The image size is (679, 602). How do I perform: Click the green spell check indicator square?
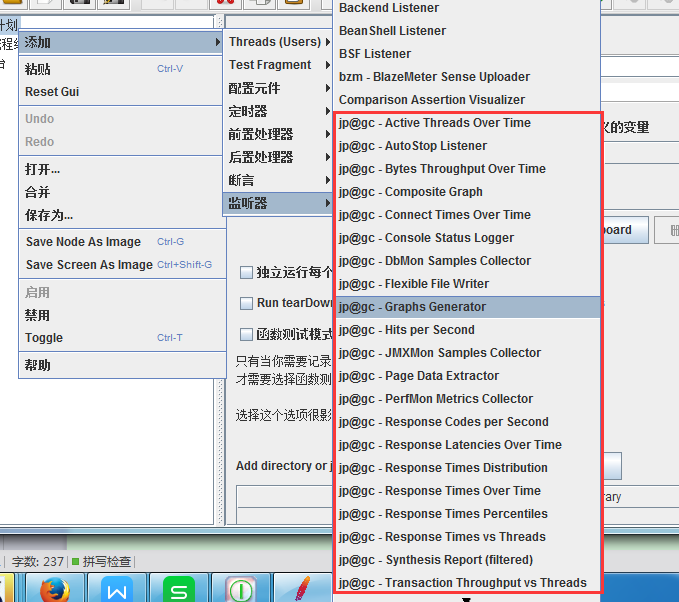click(x=75, y=562)
